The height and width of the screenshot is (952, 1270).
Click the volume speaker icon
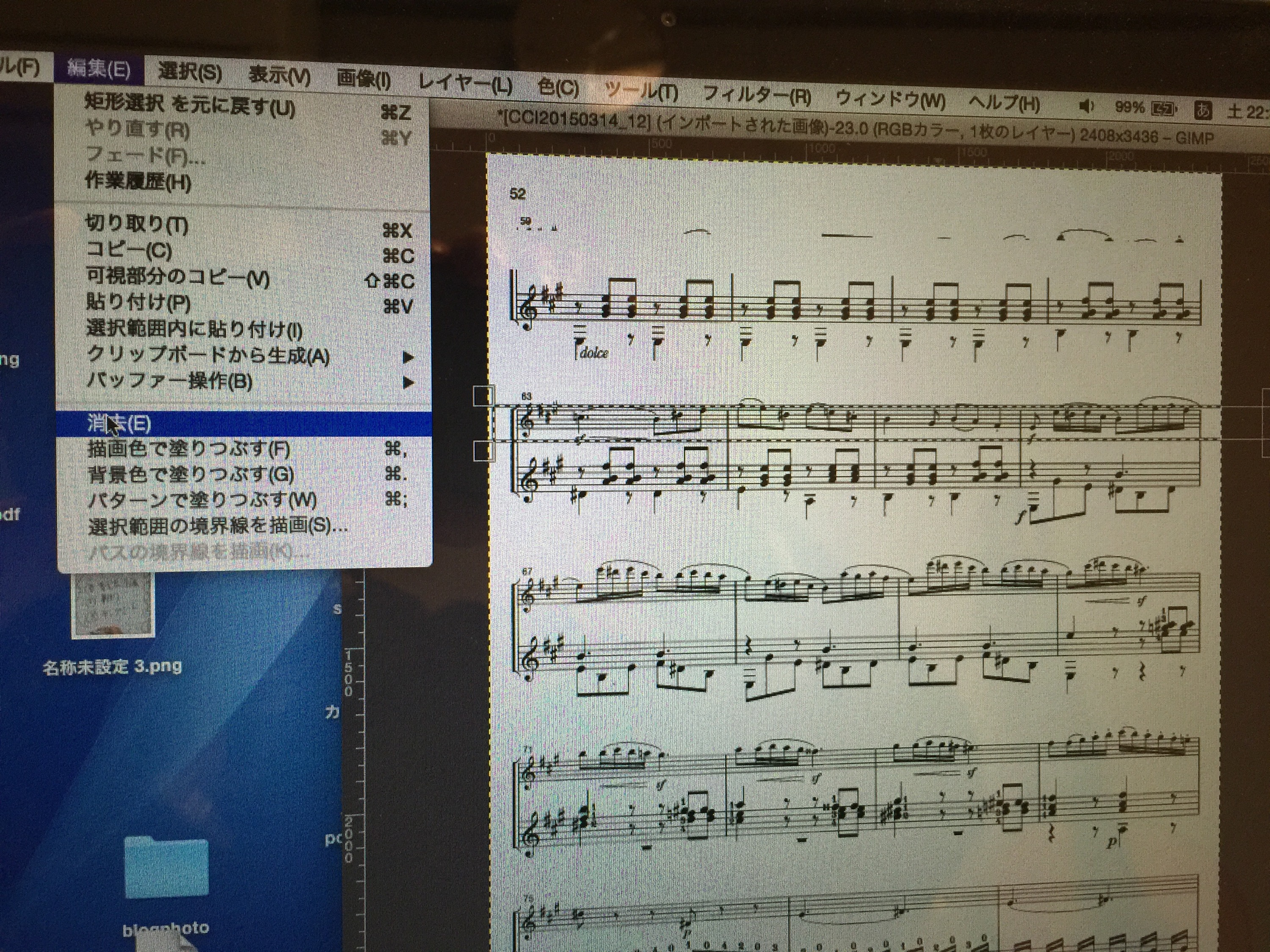point(1086,106)
